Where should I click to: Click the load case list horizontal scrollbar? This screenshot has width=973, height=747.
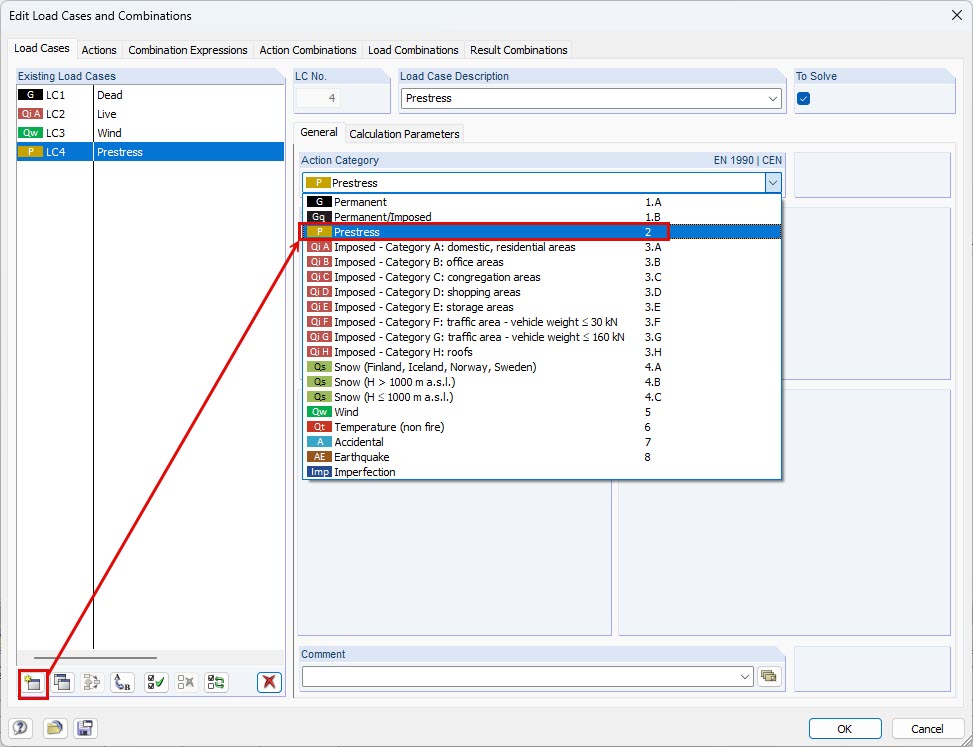coord(95,658)
